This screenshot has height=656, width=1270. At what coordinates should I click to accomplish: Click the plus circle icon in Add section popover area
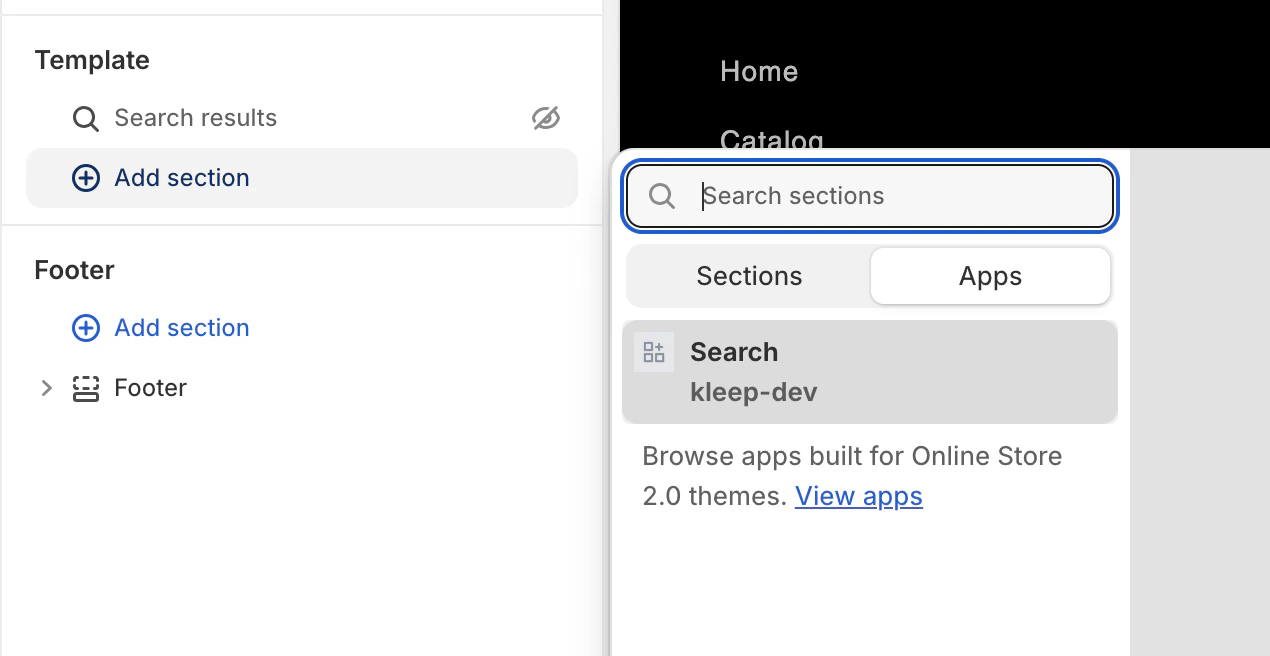click(86, 177)
